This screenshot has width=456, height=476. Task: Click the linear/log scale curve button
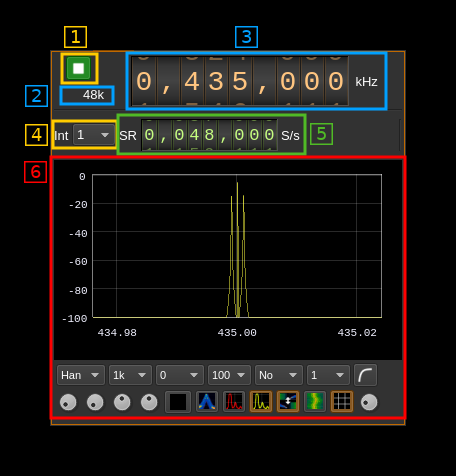365,375
